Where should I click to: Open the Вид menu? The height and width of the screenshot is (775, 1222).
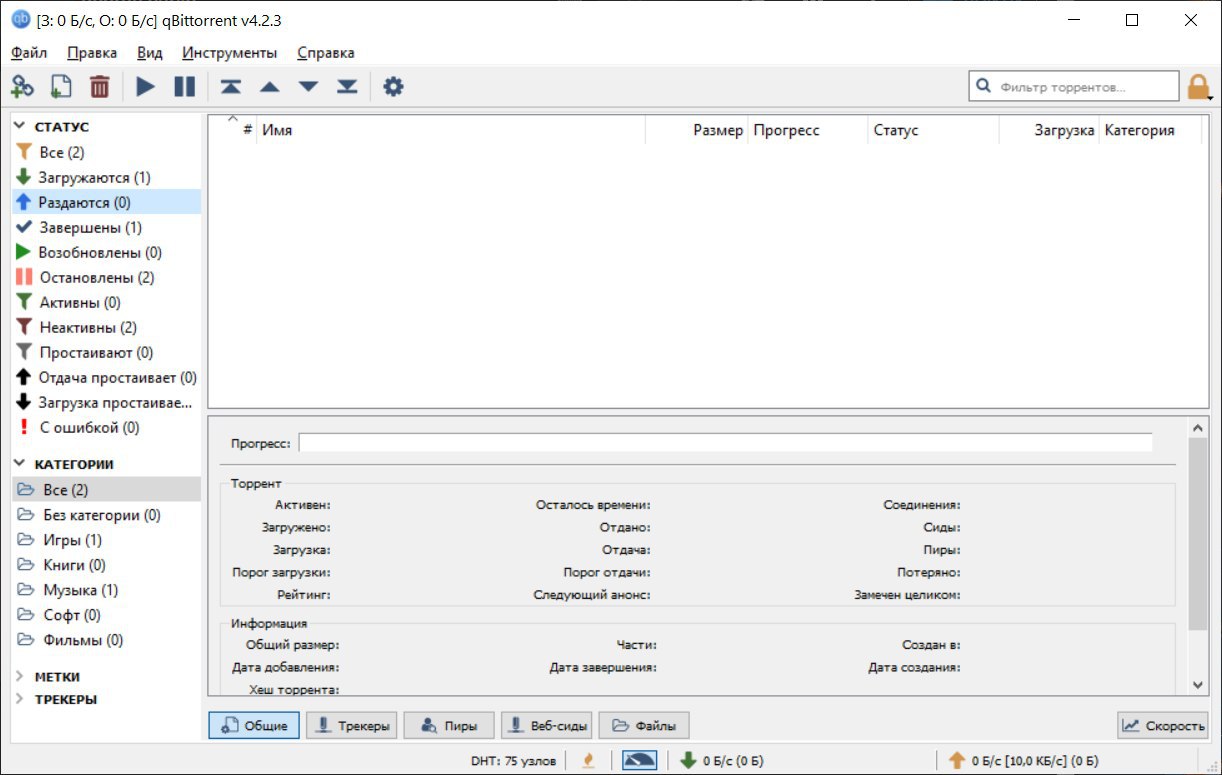click(x=150, y=53)
